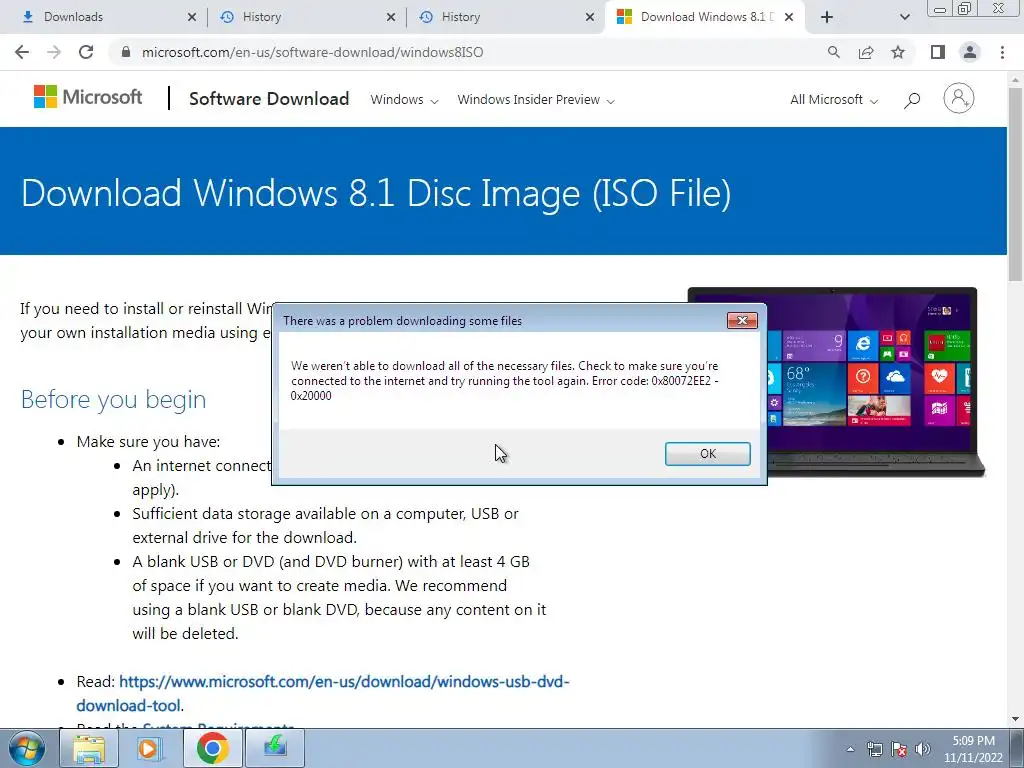The width and height of the screenshot is (1024, 768).
Task: Open Microsoft site search
Action: [912, 99]
